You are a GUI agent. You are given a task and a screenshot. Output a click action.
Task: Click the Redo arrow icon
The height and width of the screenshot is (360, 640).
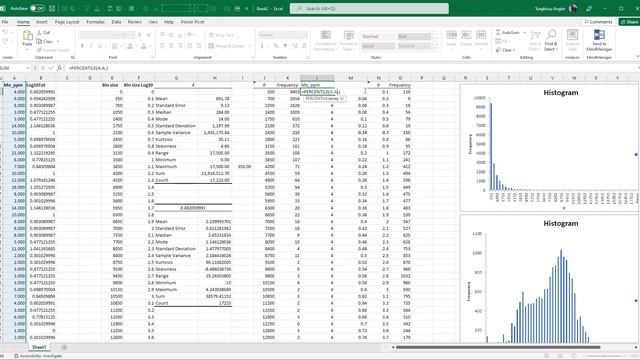5,41
